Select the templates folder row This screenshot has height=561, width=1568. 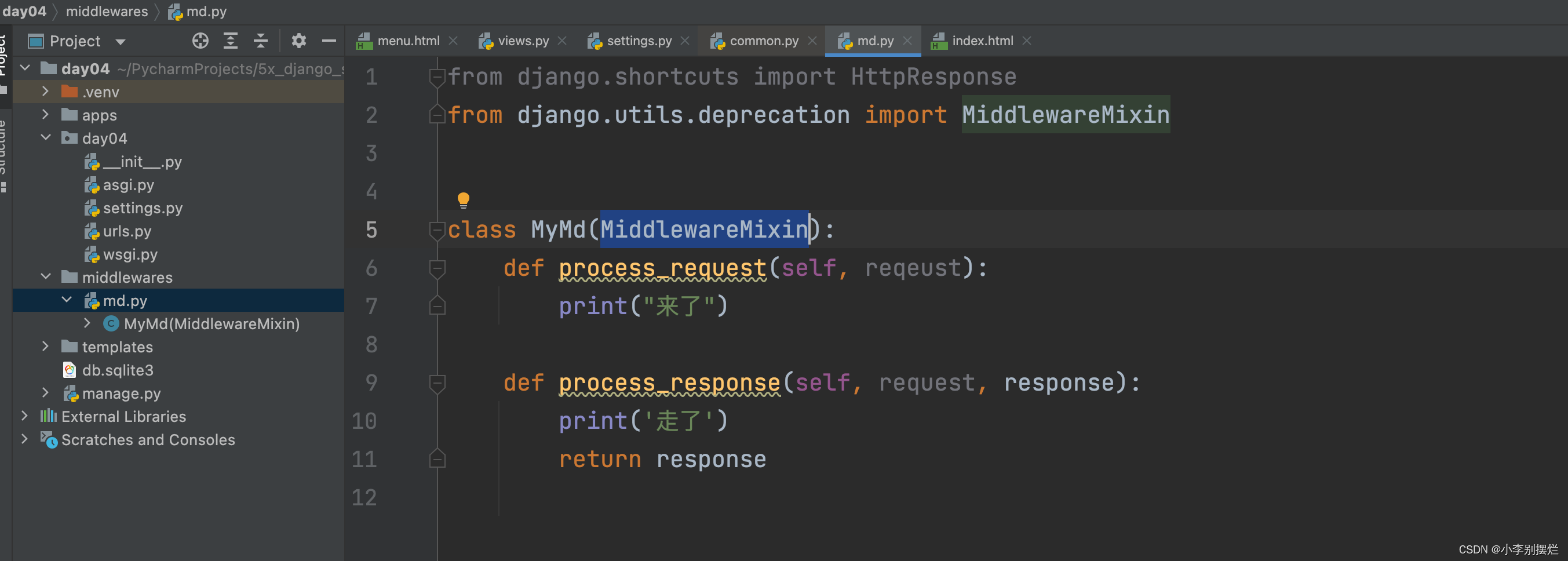[x=178, y=347]
